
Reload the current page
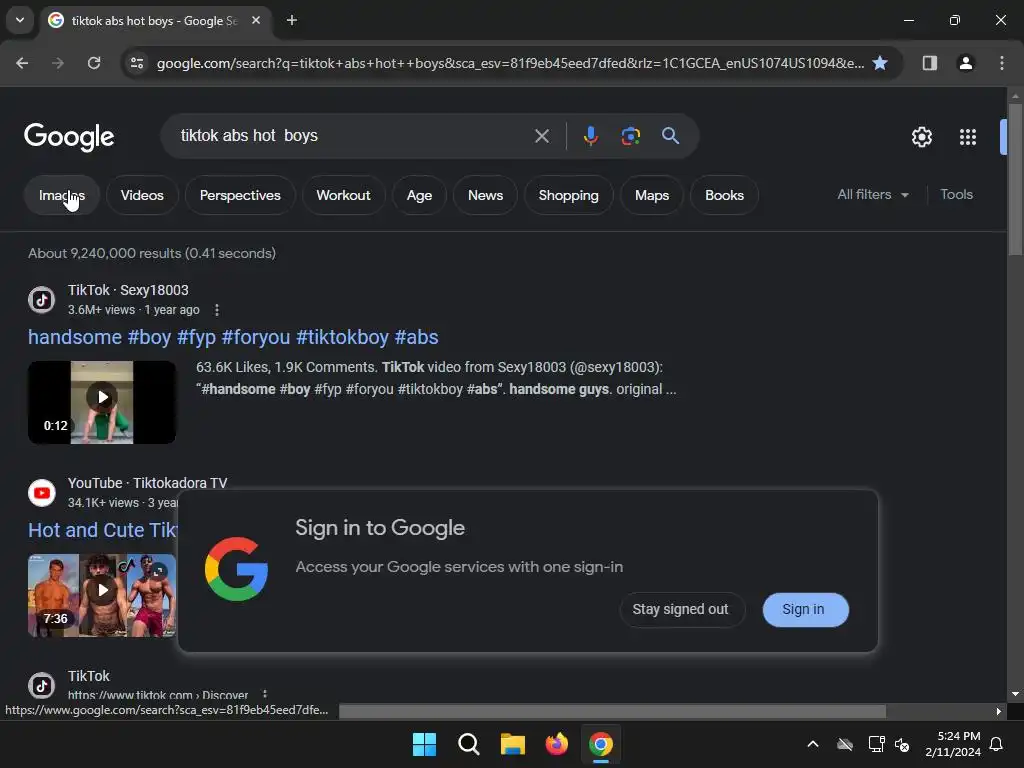(x=94, y=63)
